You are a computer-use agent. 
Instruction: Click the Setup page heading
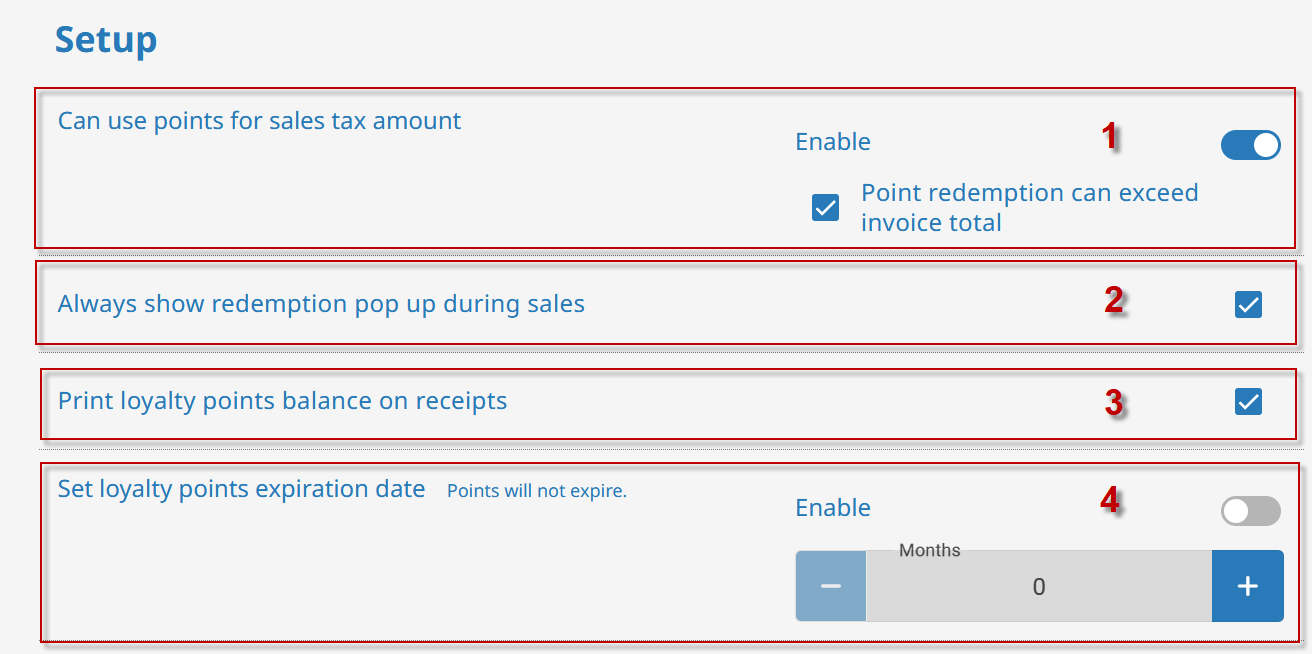(x=105, y=40)
